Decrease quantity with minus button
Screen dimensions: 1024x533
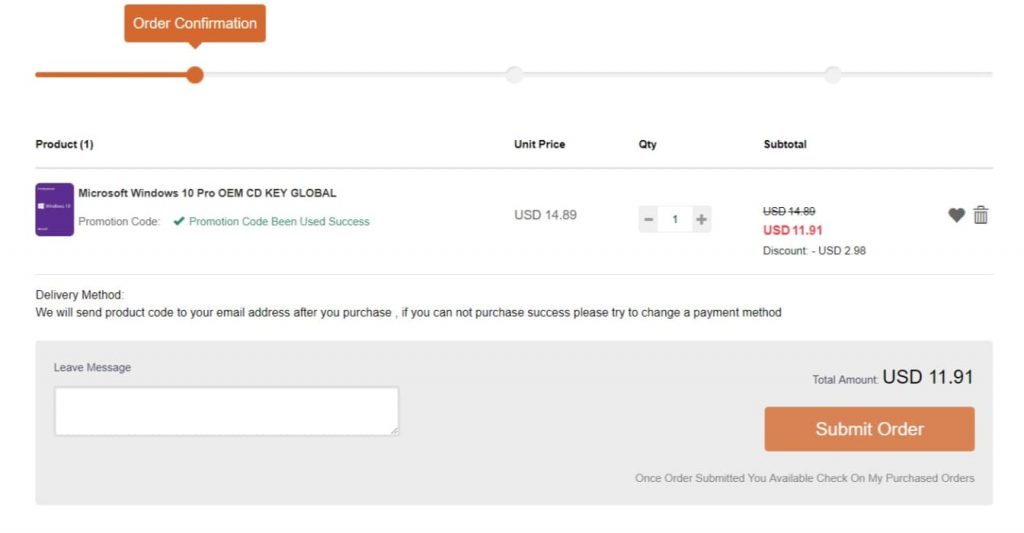pos(648,219)
